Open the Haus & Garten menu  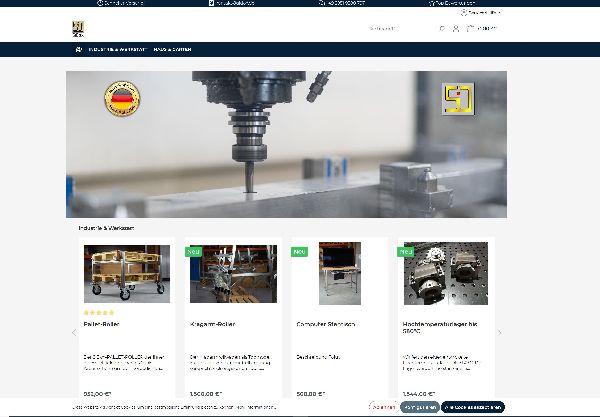[x=172, y=49]
